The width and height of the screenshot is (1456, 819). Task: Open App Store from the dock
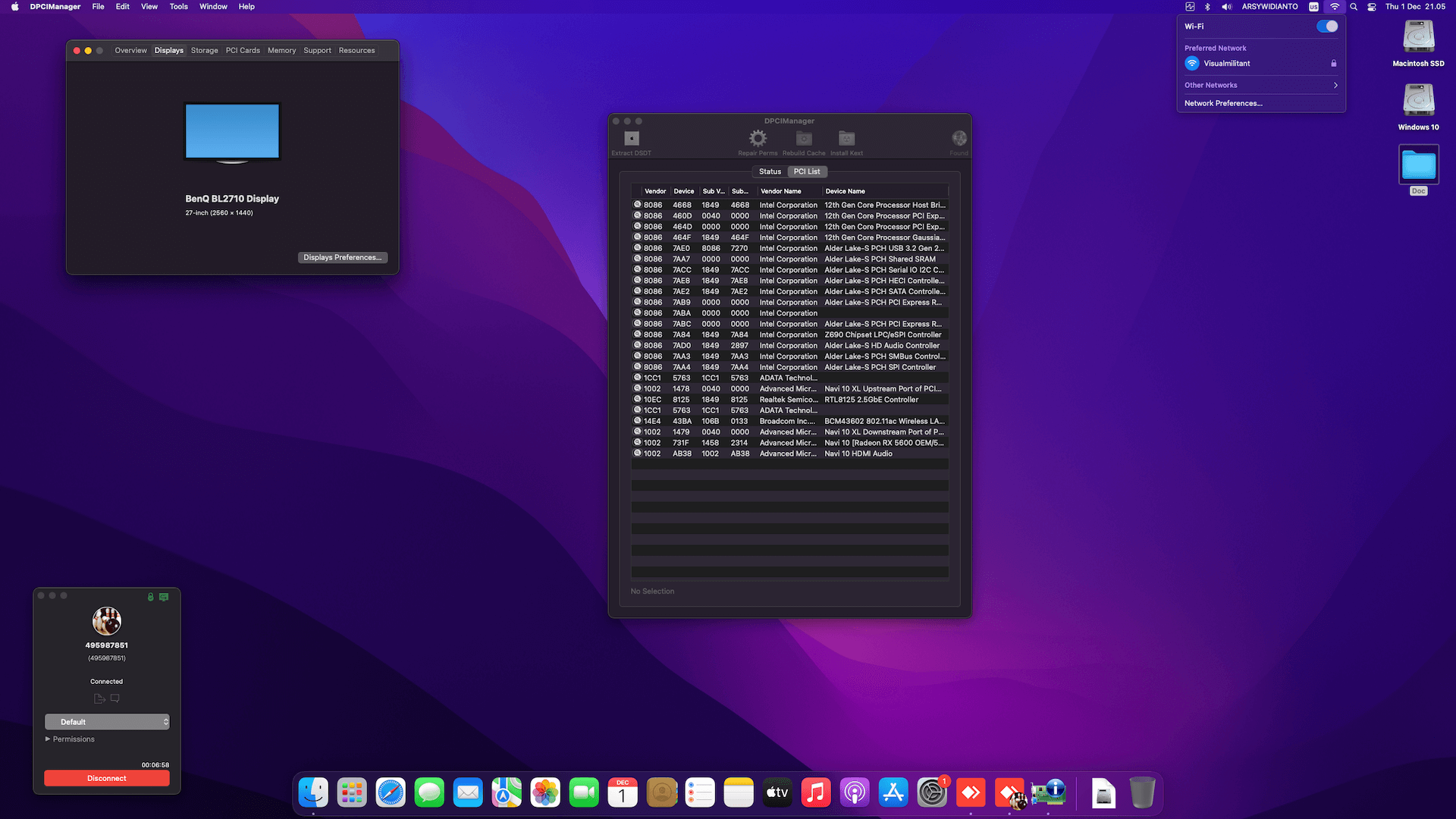pyautogui.click(x=893, y=792)
